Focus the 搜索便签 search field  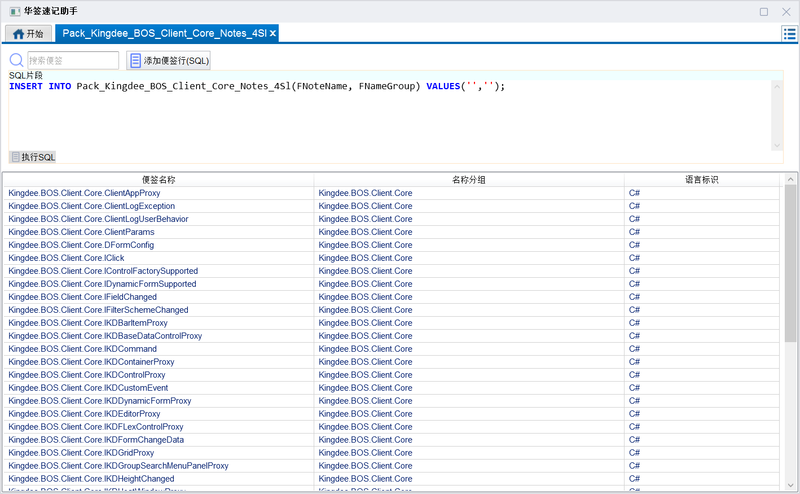point(73,60)
